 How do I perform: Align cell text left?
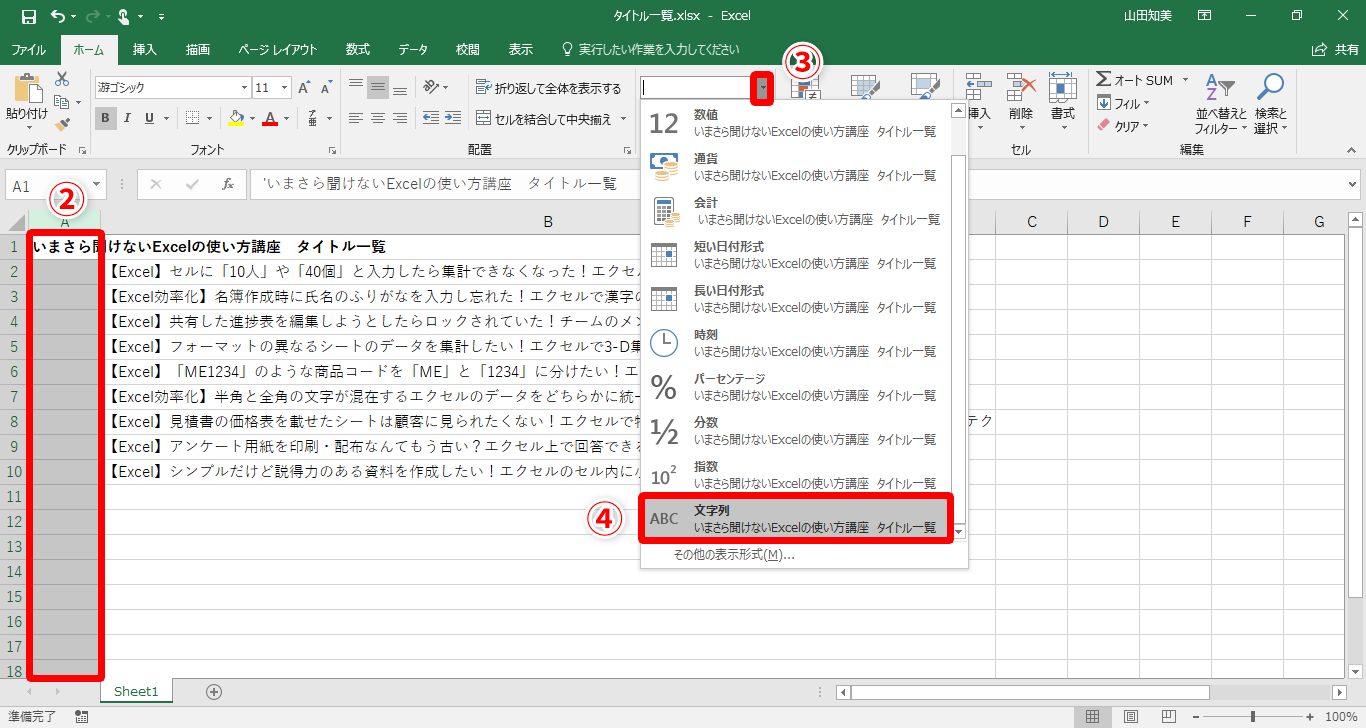[356, 118]
